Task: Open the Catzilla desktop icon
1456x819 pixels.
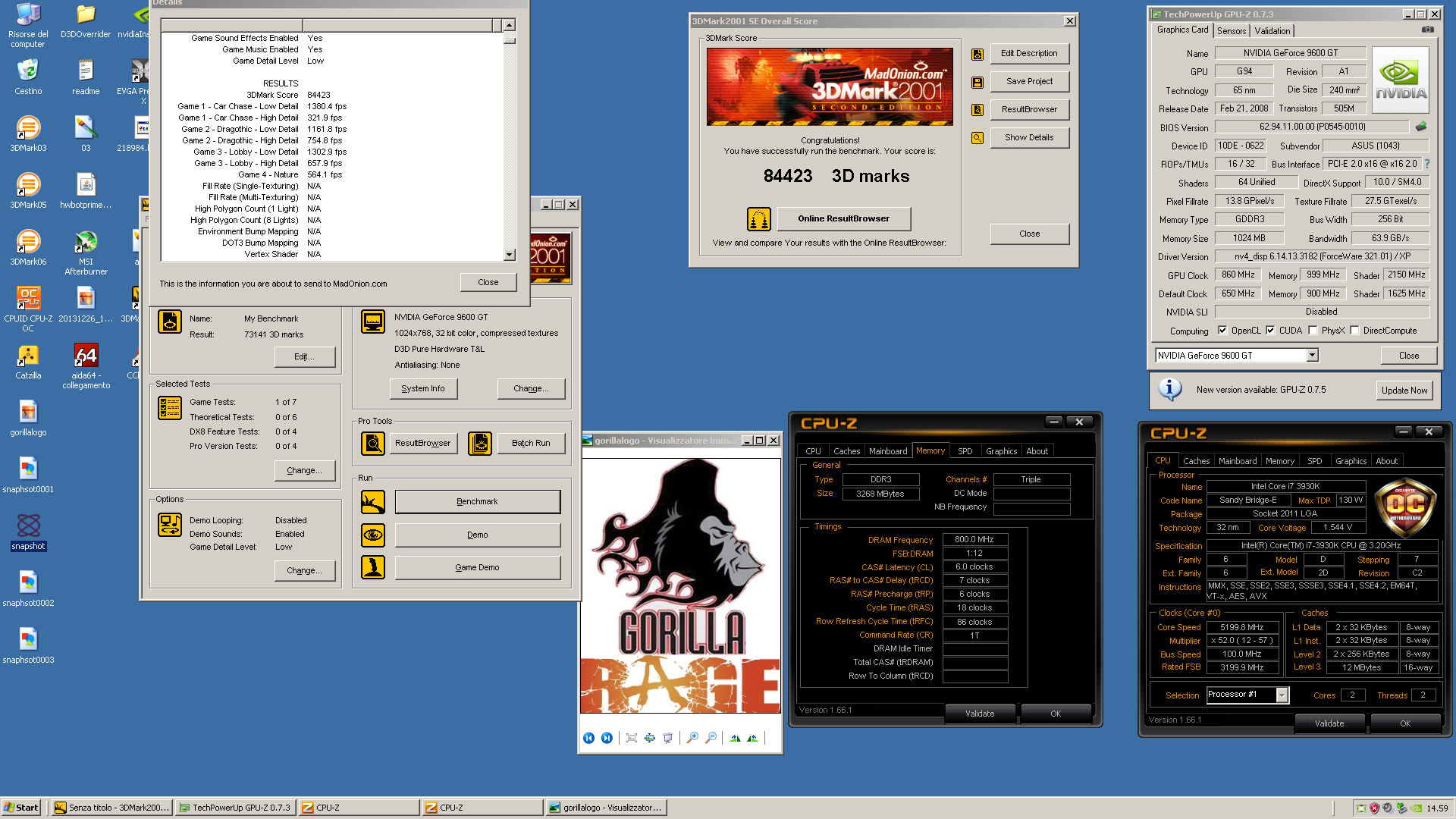Action: click(28, 361)
